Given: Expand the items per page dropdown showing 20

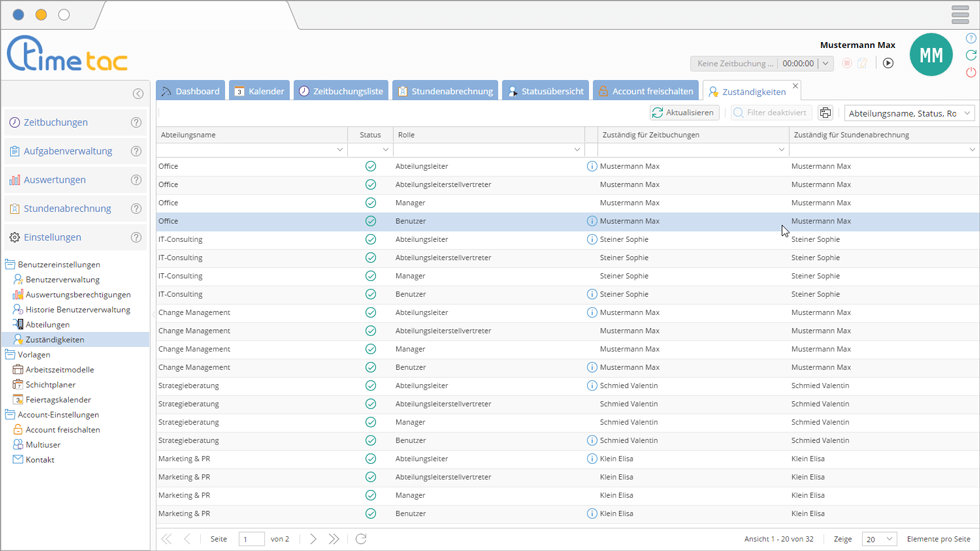Looking at the screenshot, I should [x=879, y=539].
